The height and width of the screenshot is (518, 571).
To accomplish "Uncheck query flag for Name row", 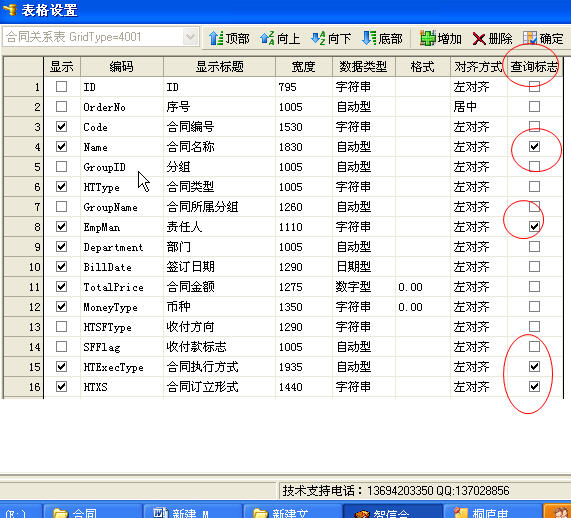I will 534,146.
